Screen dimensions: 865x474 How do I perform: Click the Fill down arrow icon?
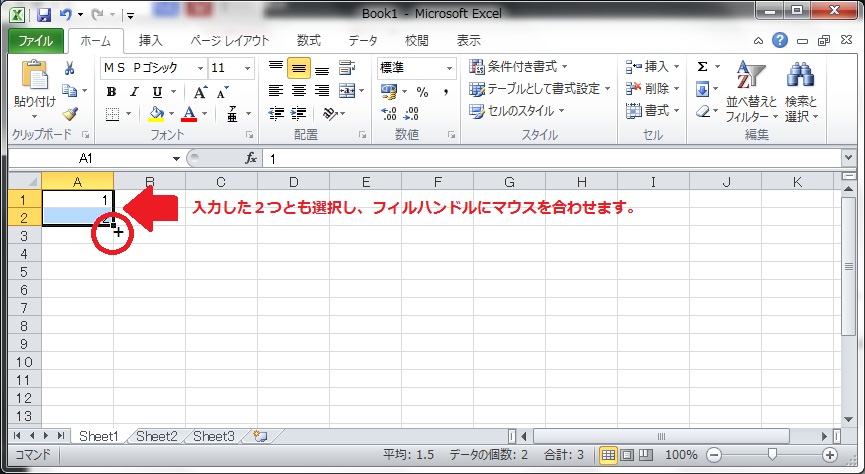pyautogui.click(x=702, y=89)
